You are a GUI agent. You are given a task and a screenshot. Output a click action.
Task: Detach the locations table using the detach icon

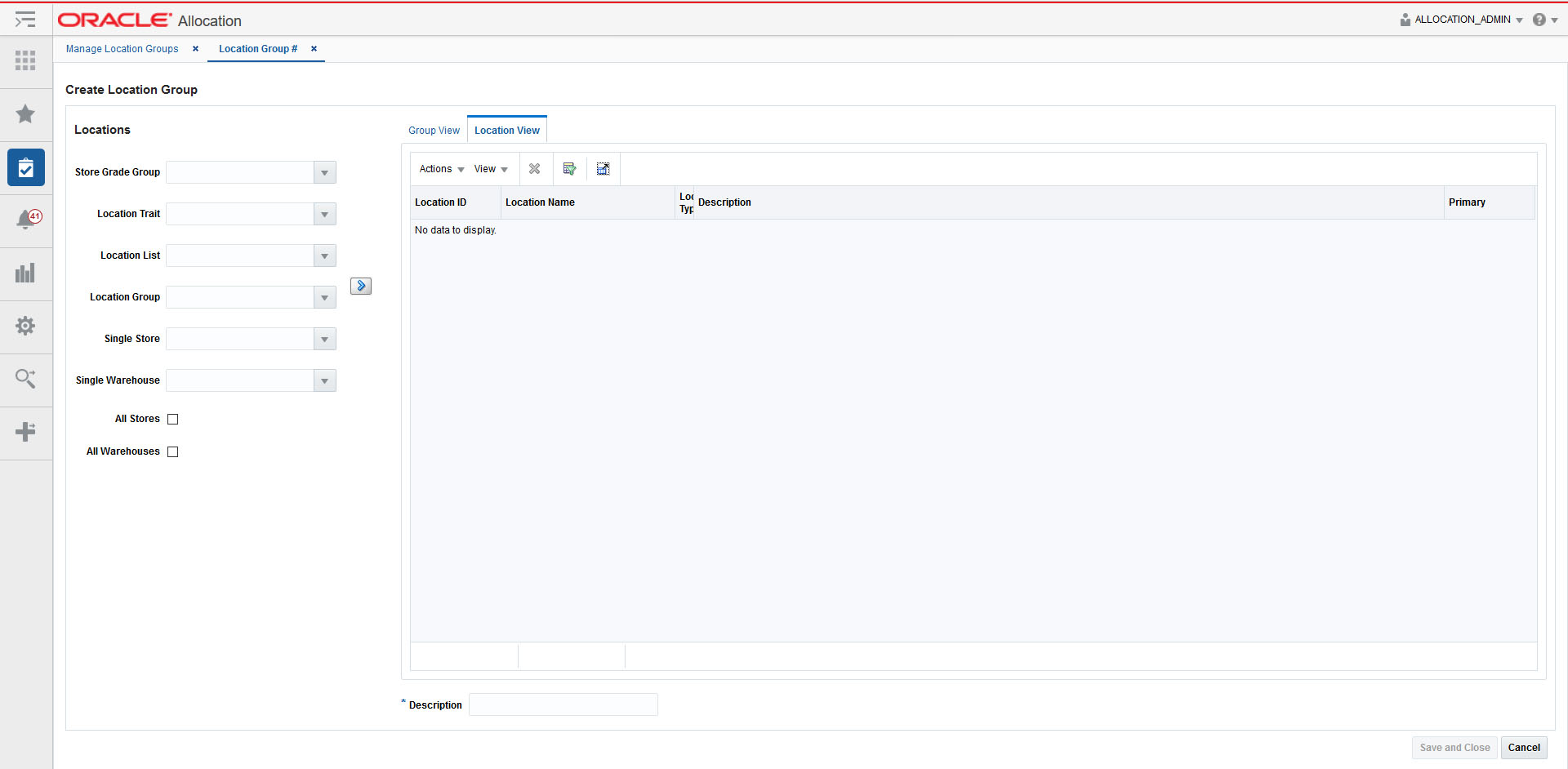coord(604,168)
